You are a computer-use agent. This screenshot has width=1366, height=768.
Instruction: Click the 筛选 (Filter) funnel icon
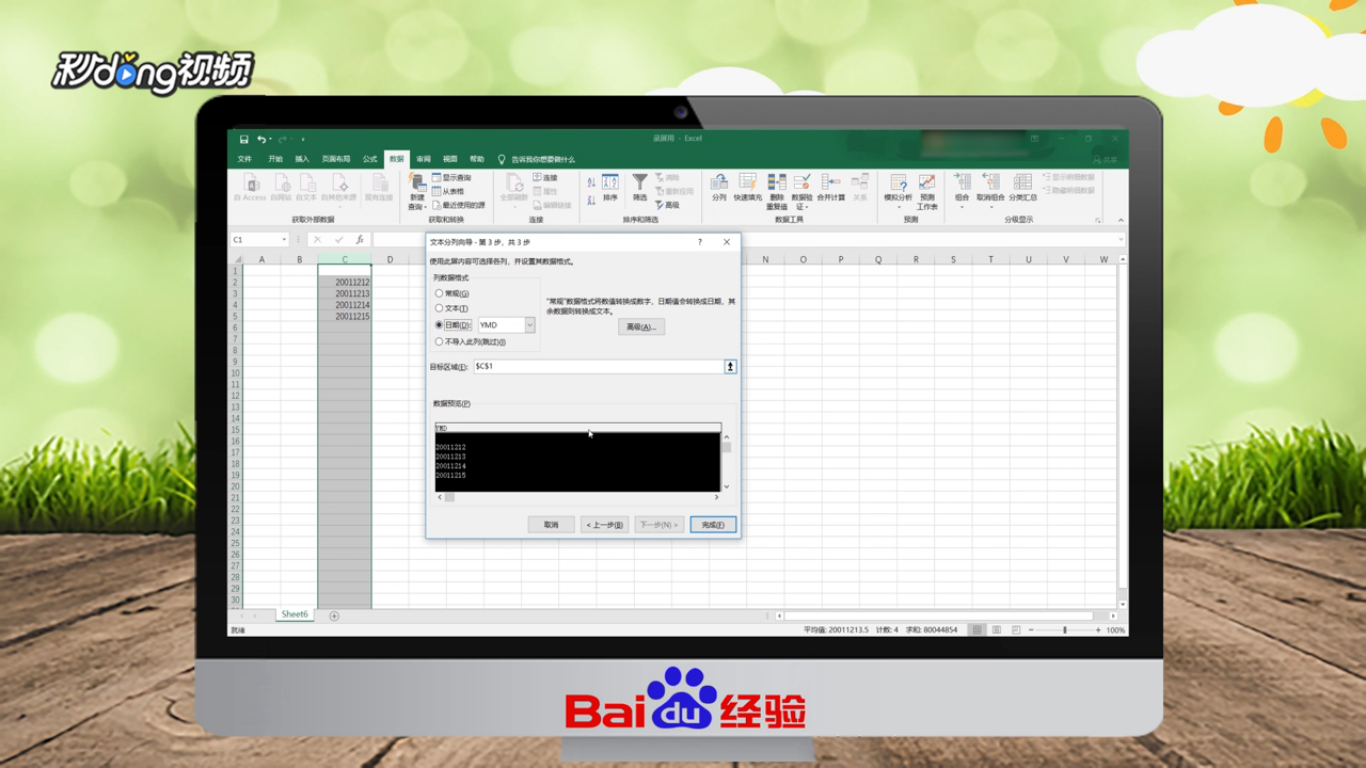pyautogui.click(x=639, y=187)
